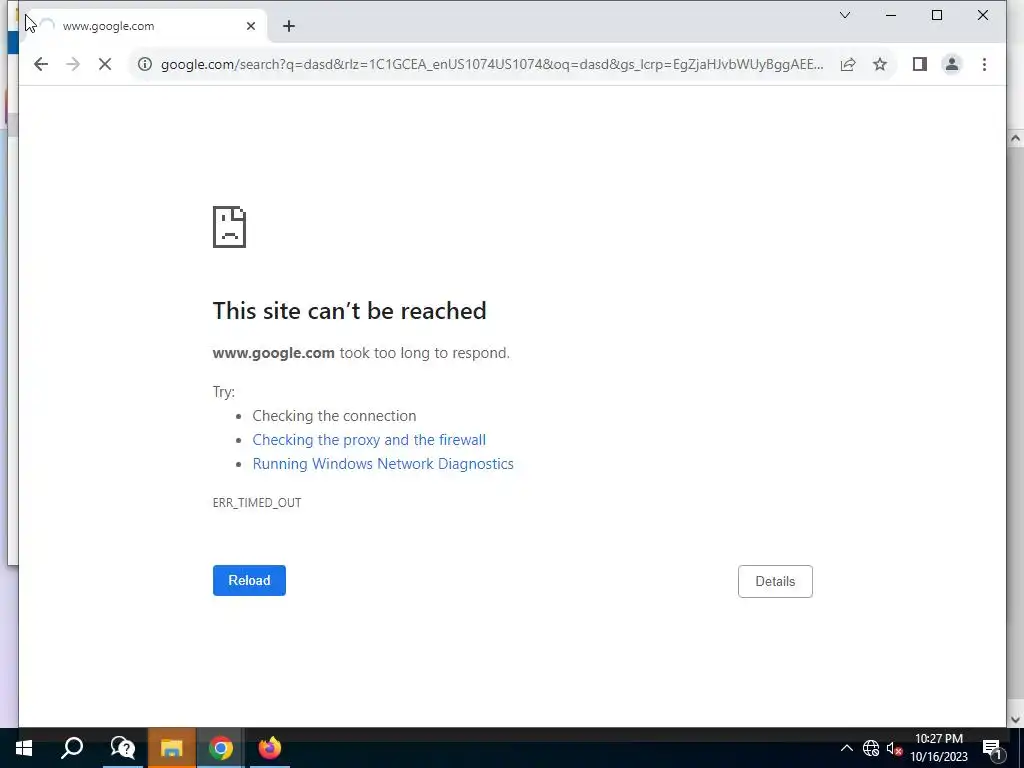Image resolution: width=1024 pixels, height=768 pixels.
Task: Click the blue Reload button
Action: point(249,580)
